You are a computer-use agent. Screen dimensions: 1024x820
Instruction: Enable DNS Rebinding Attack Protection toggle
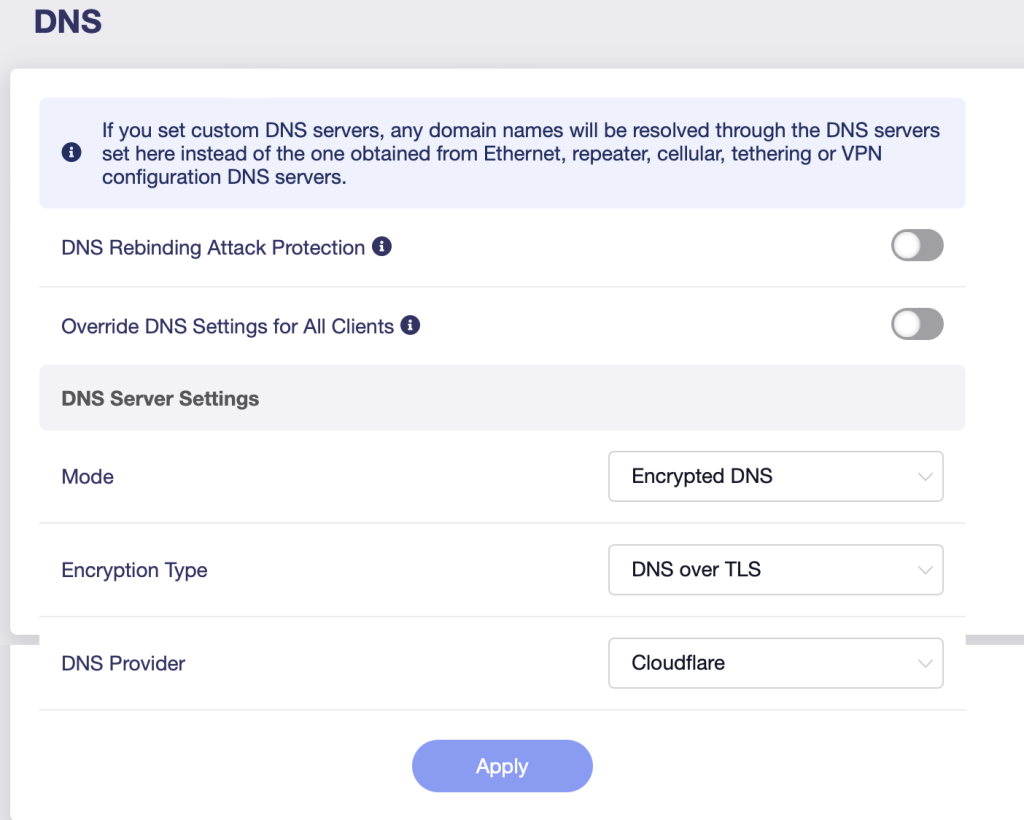917,246
